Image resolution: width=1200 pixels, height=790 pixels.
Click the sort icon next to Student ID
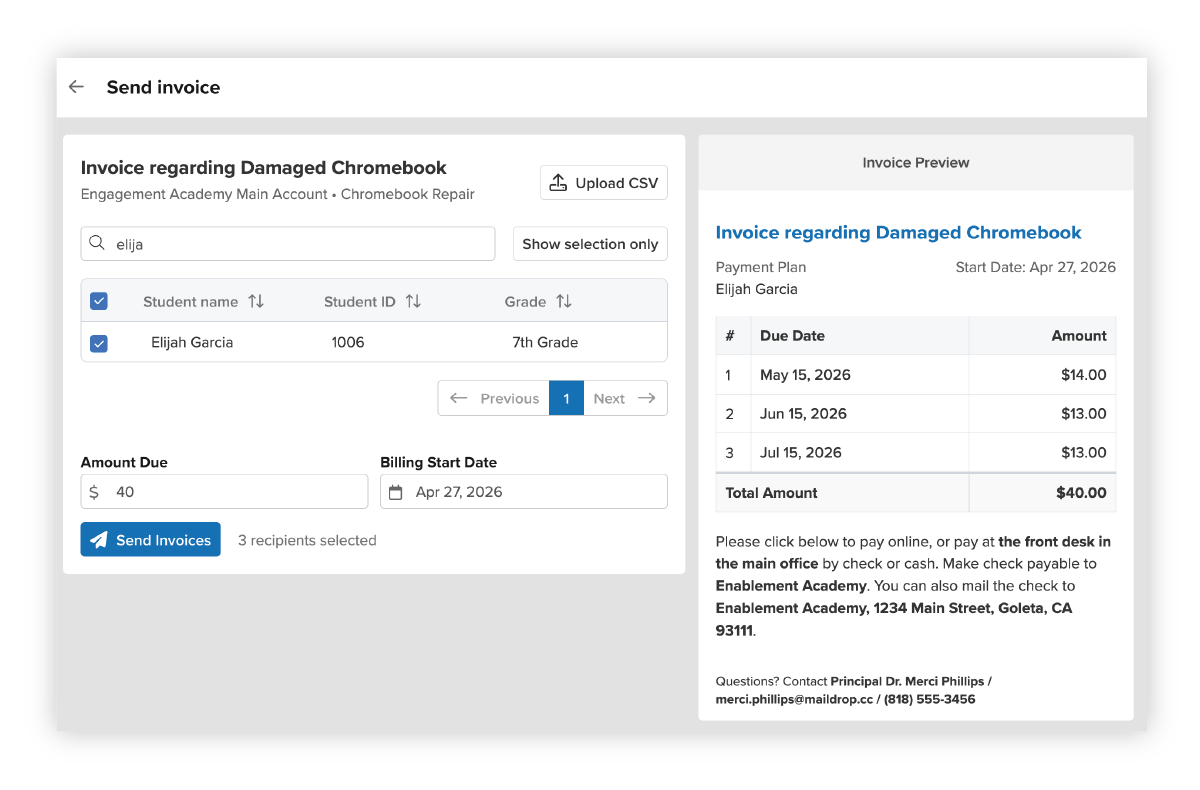(x=413, y=301)
